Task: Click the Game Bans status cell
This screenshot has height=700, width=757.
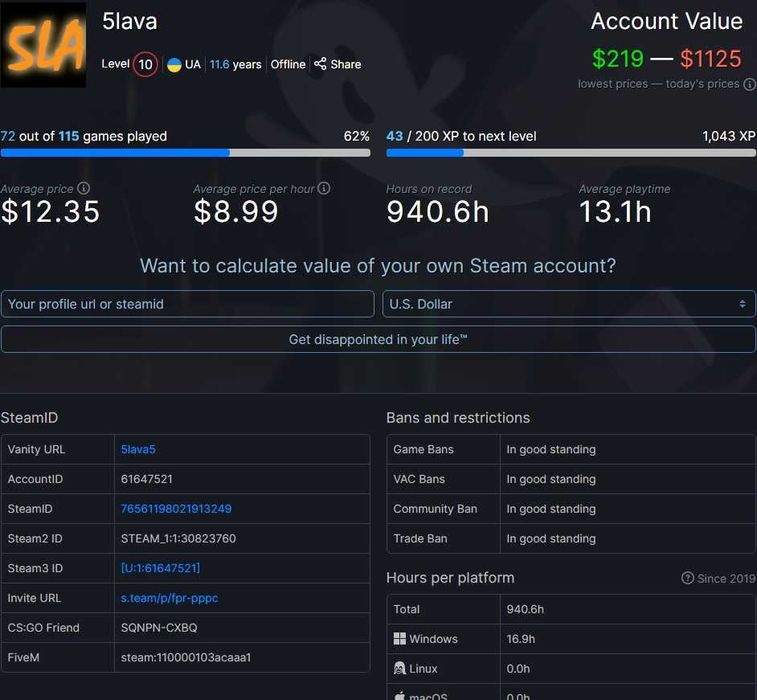Action: point(628,449)
